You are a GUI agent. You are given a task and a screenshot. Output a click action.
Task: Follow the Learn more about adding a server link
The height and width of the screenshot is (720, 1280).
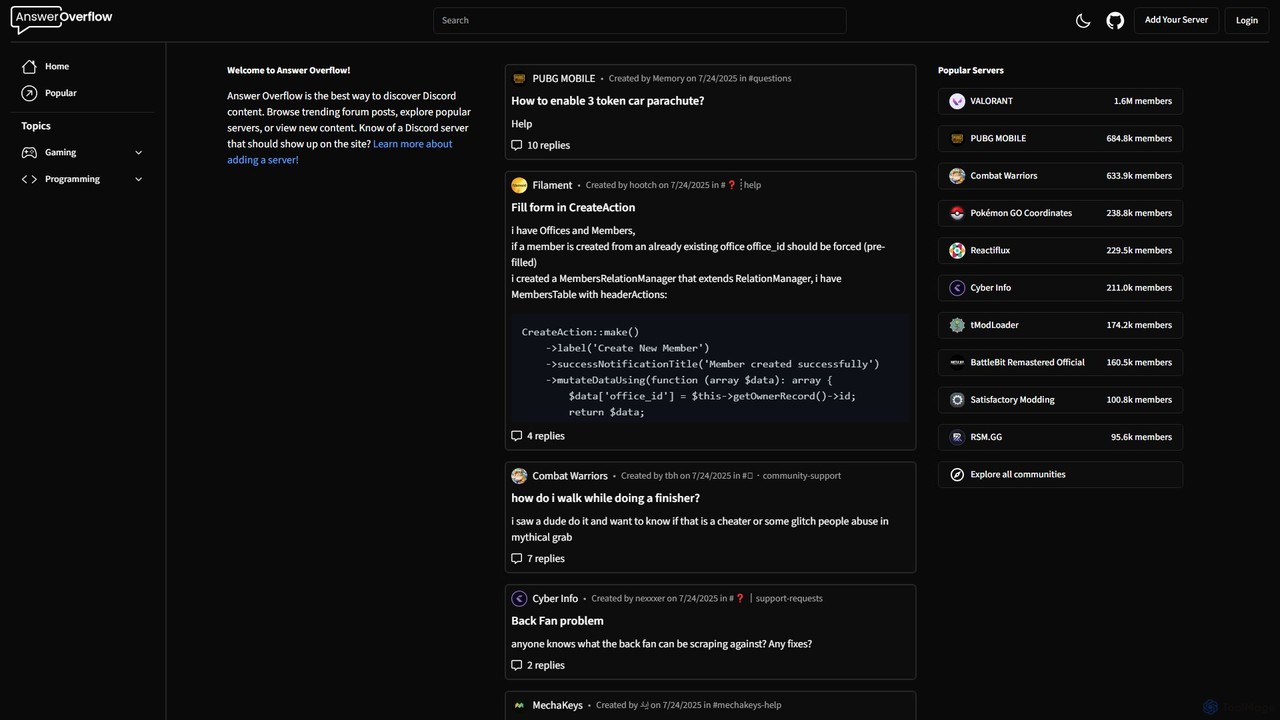[x=340, y=152]
